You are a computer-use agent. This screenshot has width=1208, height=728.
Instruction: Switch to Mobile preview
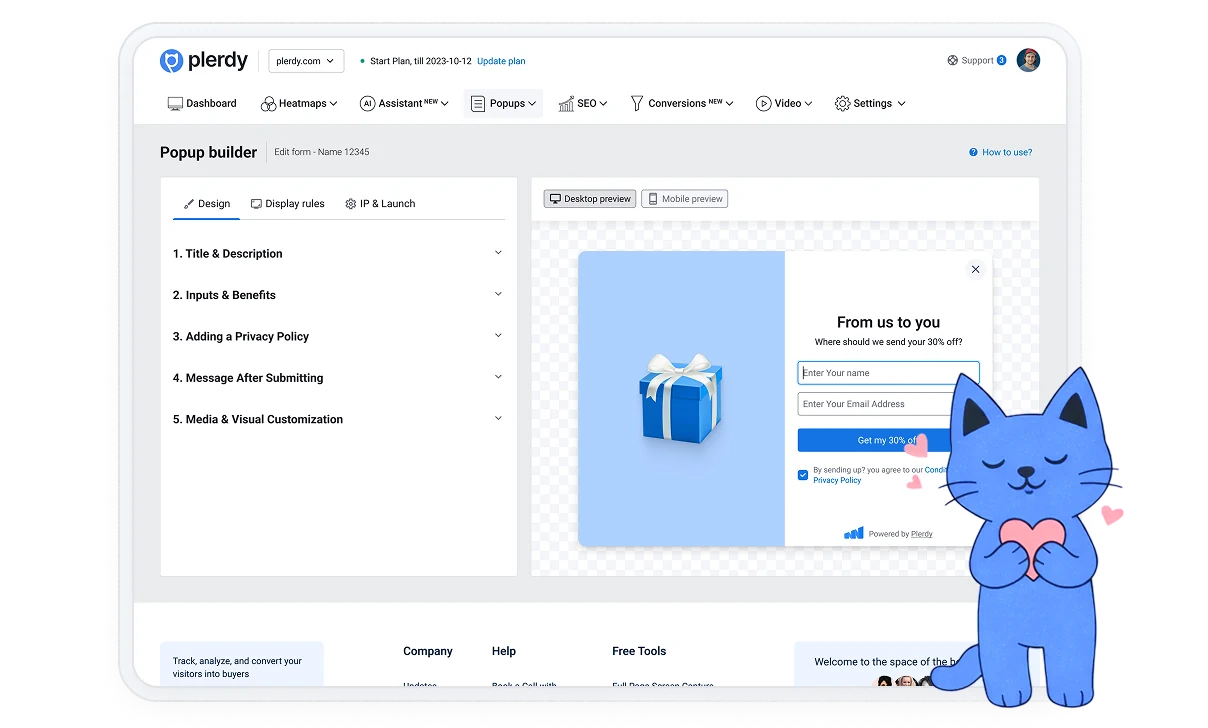685,199
